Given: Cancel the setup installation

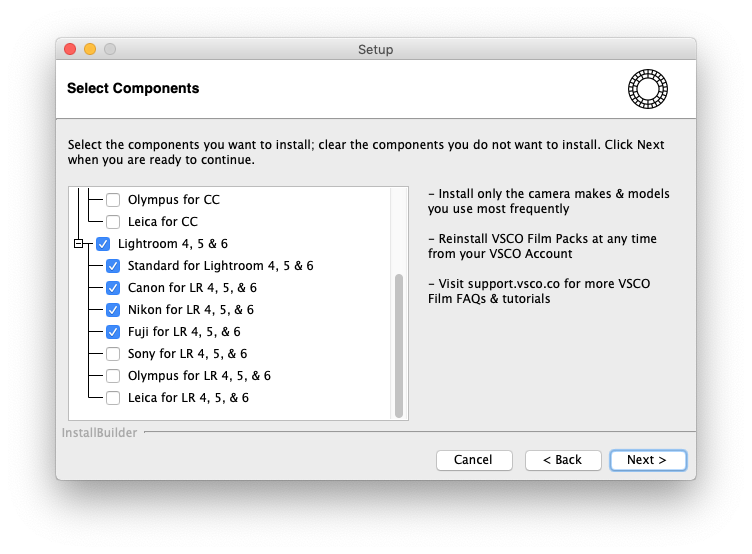Looking at the screenshot, I should tap(473, 460).
